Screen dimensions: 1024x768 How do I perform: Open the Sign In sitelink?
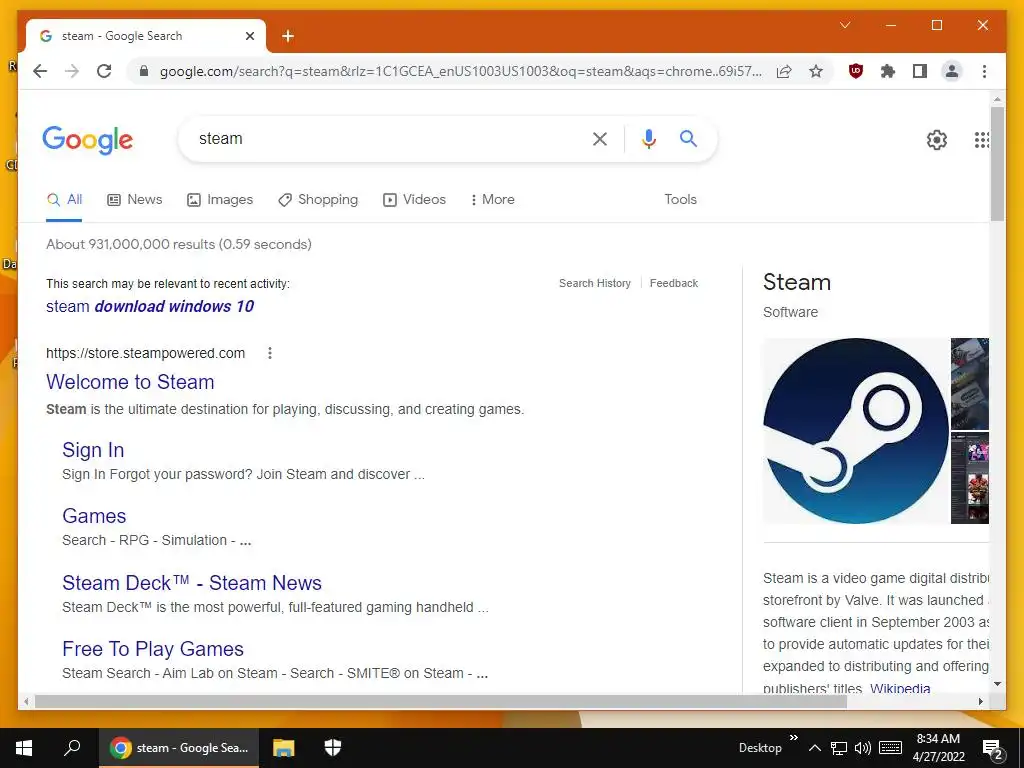93,450
